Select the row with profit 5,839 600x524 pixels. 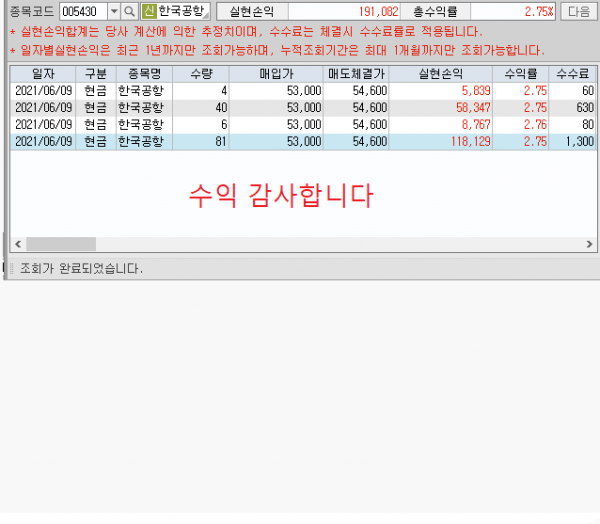pyautogui.click(x=303, y=91)
